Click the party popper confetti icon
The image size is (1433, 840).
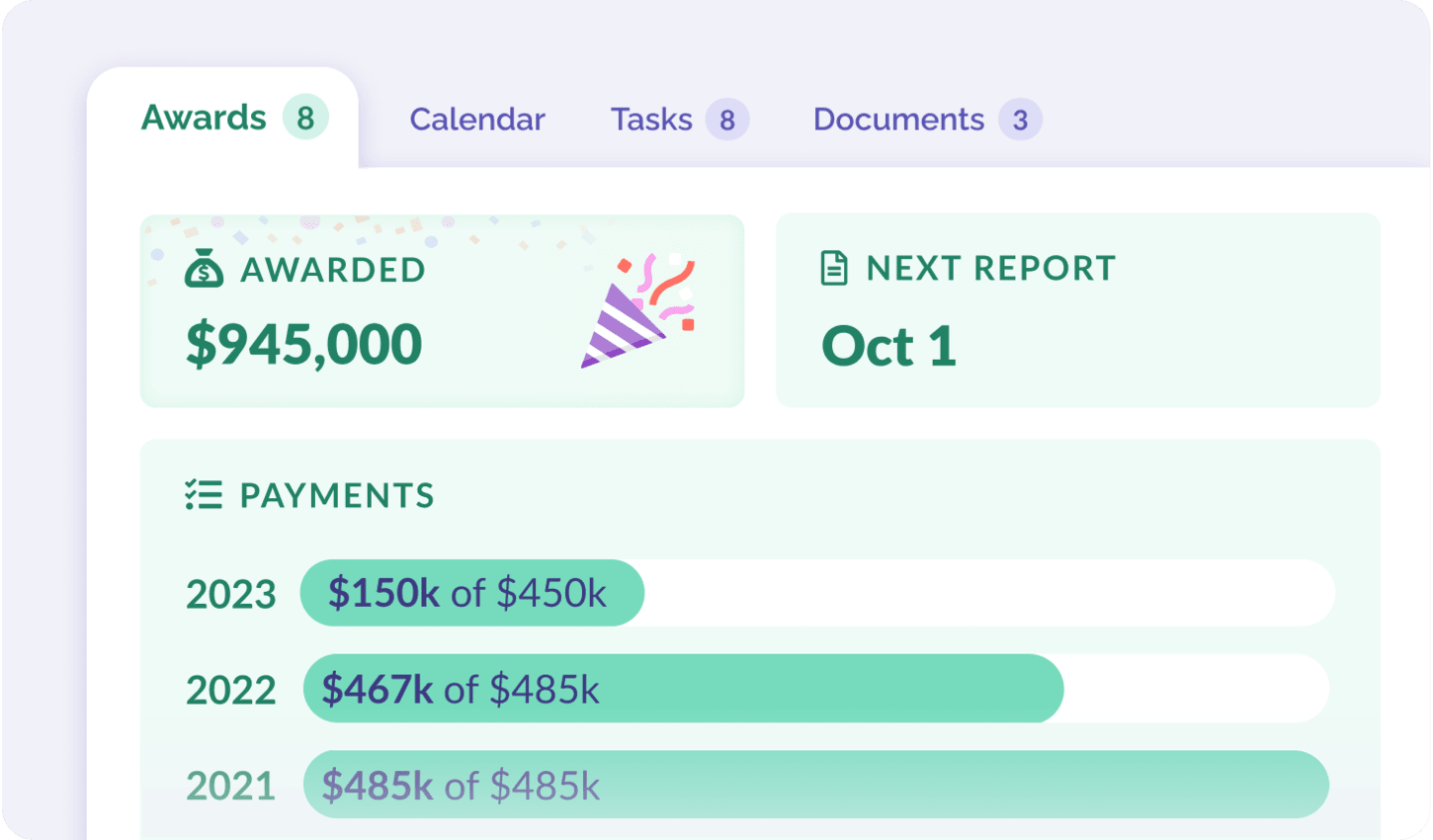pos(638,310)
